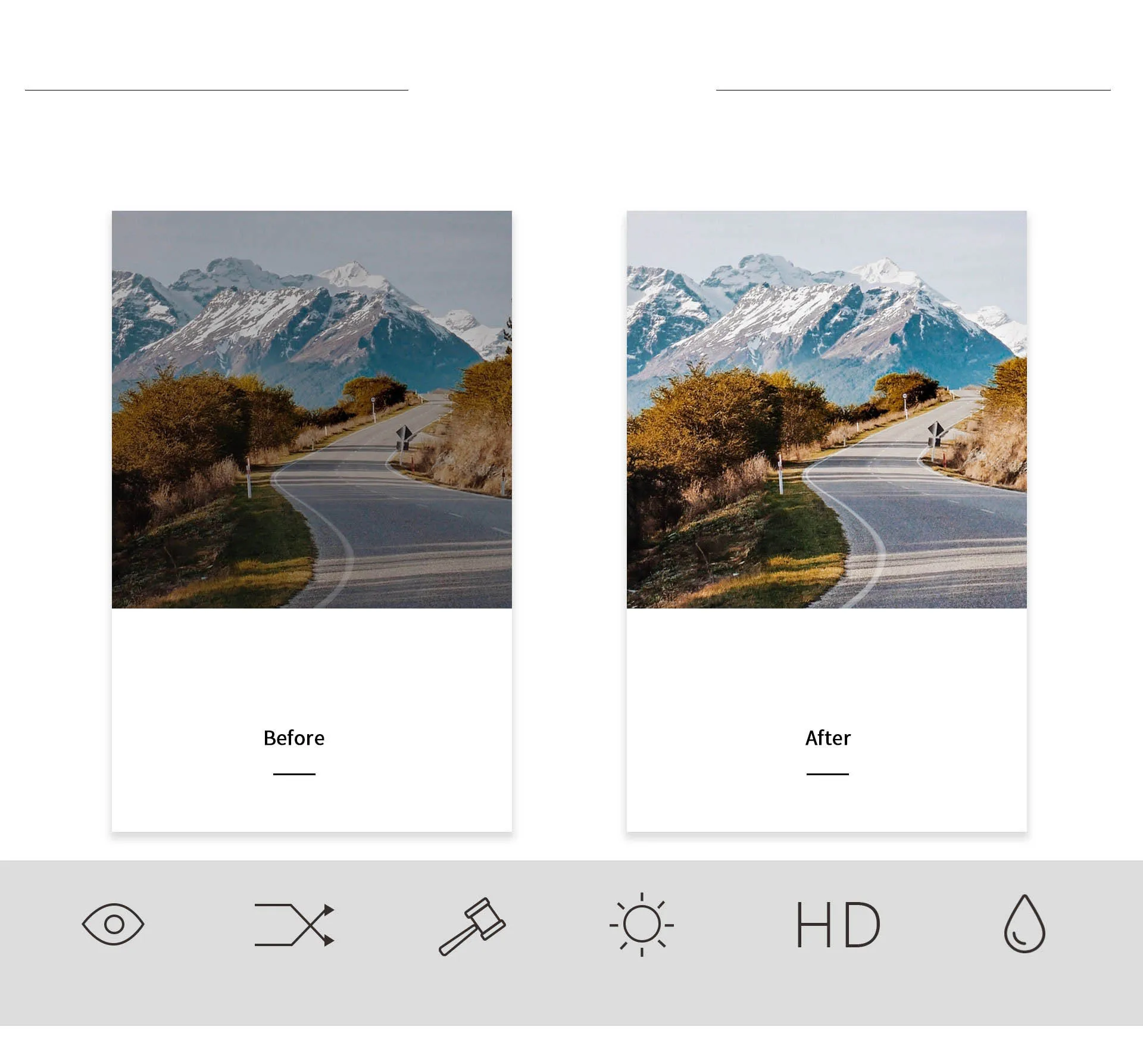Click the underline beneath Before label
1143x1064 pixels.
pos(294,774)
